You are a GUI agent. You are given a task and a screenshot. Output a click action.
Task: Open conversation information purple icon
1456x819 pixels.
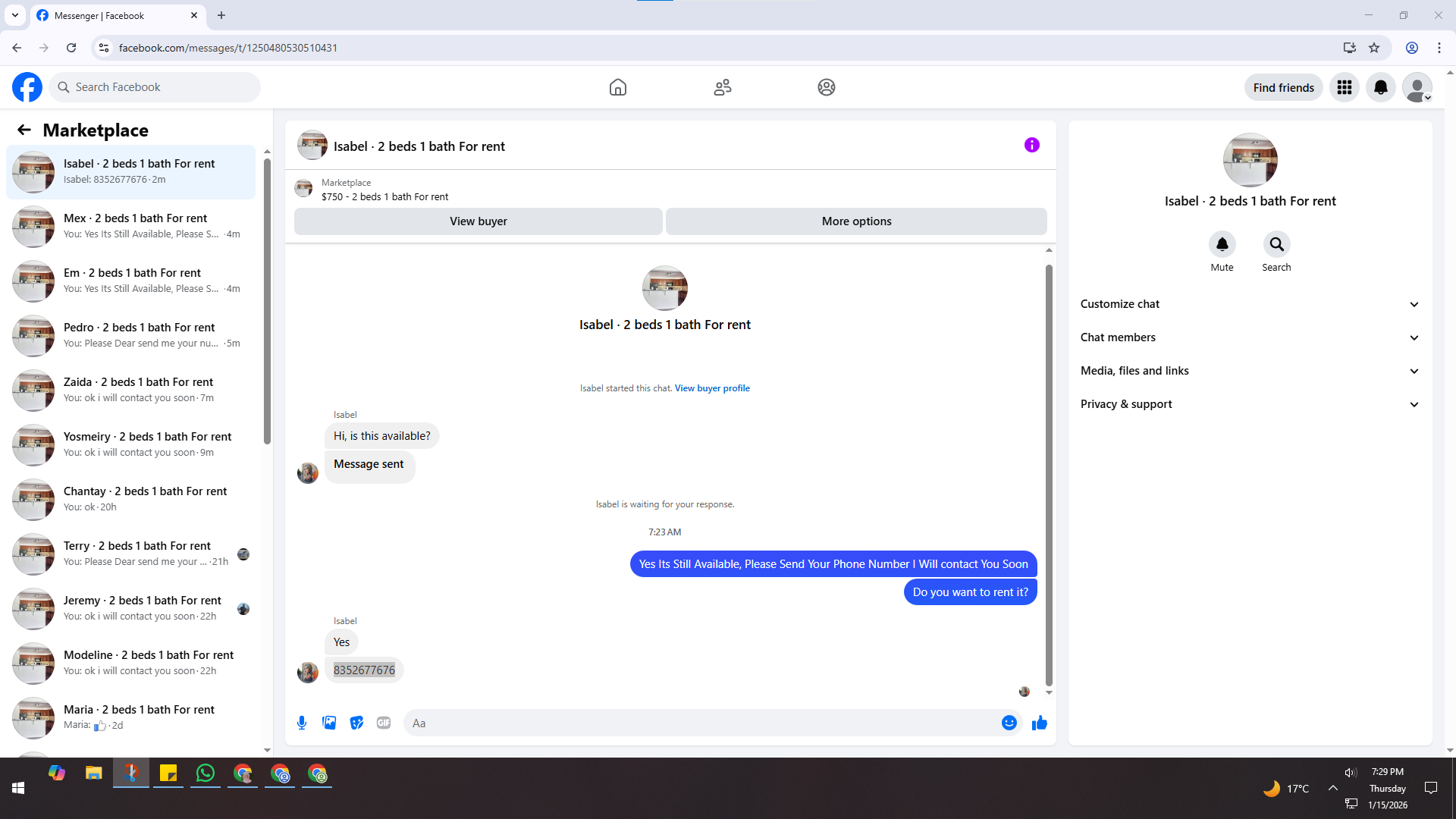[1031, 145]
